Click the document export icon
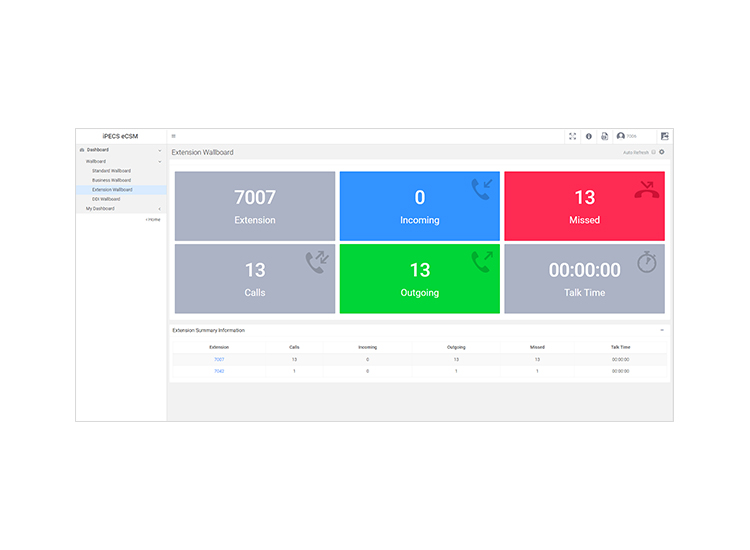The height and width of the screenshot is (550, 750). 605,136
